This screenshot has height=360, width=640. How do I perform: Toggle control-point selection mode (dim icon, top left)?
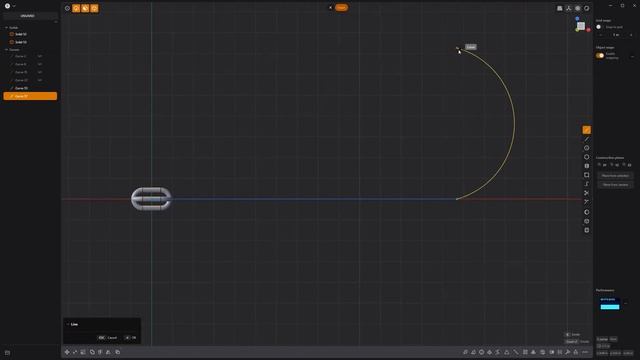[x=67, y=8]
